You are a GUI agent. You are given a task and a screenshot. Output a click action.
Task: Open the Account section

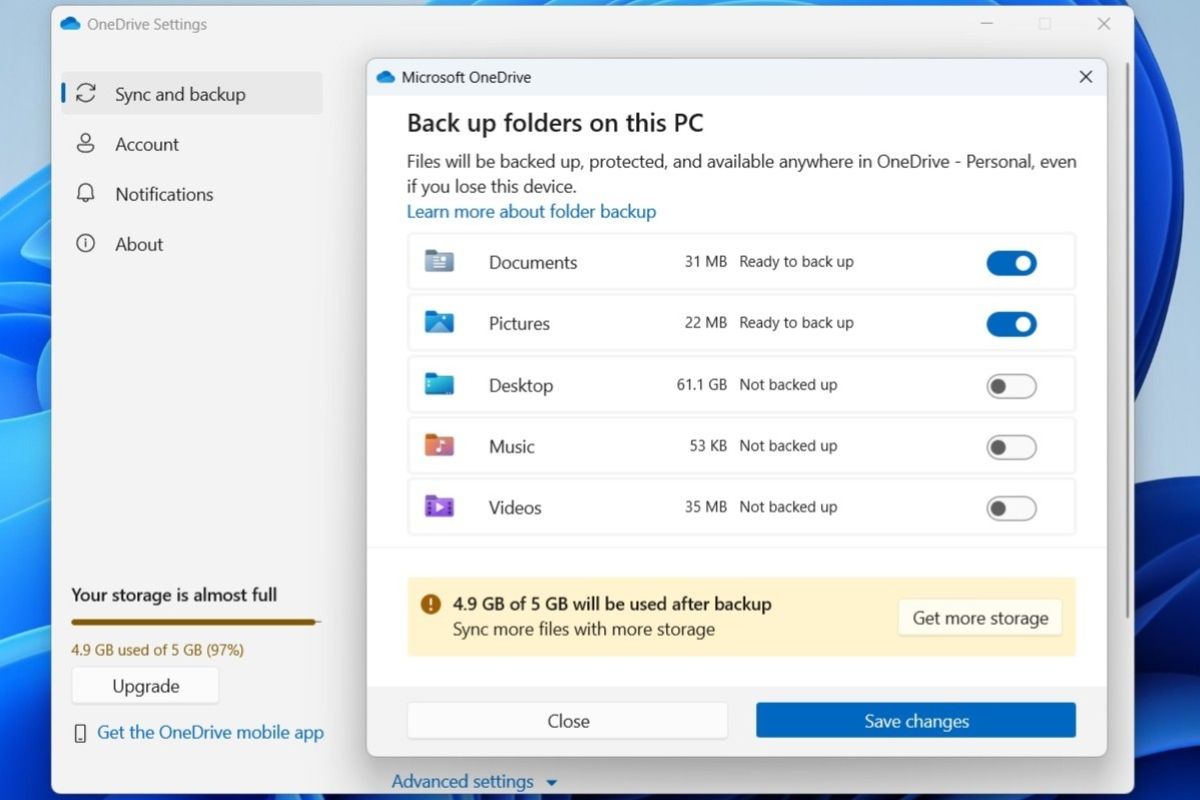148,144
